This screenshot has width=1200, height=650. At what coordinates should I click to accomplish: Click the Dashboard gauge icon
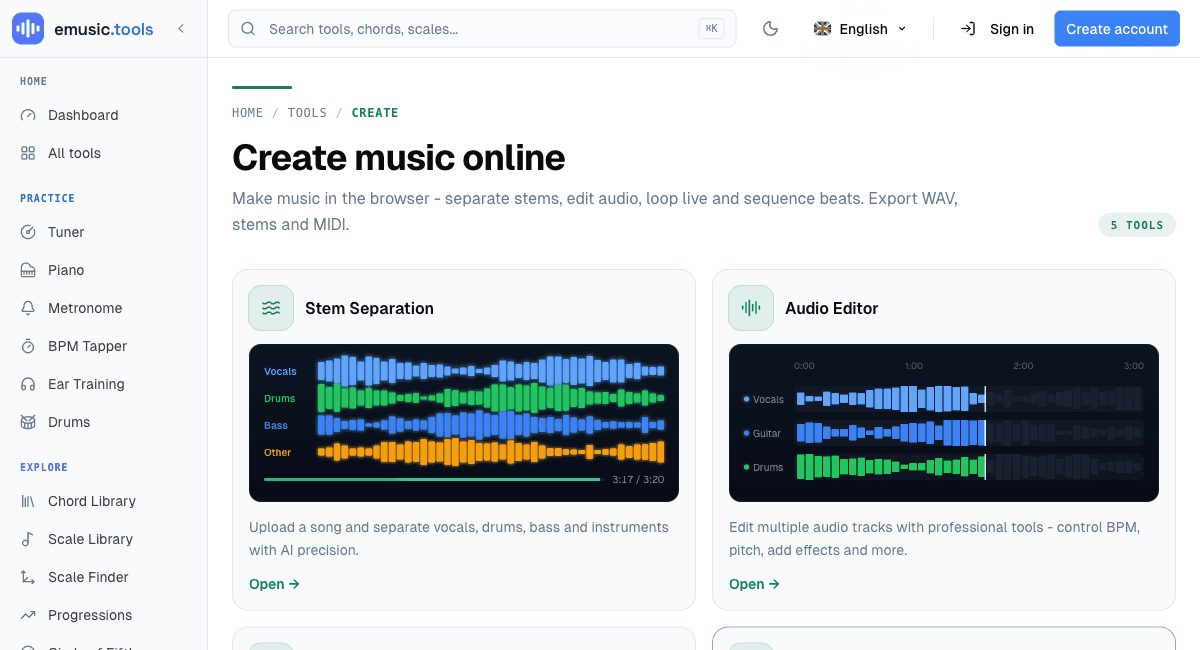click(28, 115)
